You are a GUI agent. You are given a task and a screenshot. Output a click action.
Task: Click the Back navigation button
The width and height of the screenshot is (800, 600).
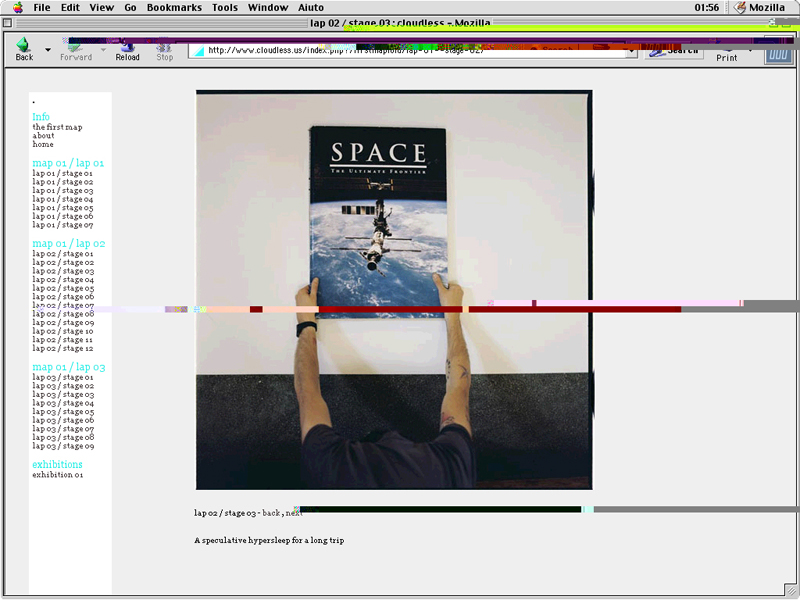click(24, 49)
